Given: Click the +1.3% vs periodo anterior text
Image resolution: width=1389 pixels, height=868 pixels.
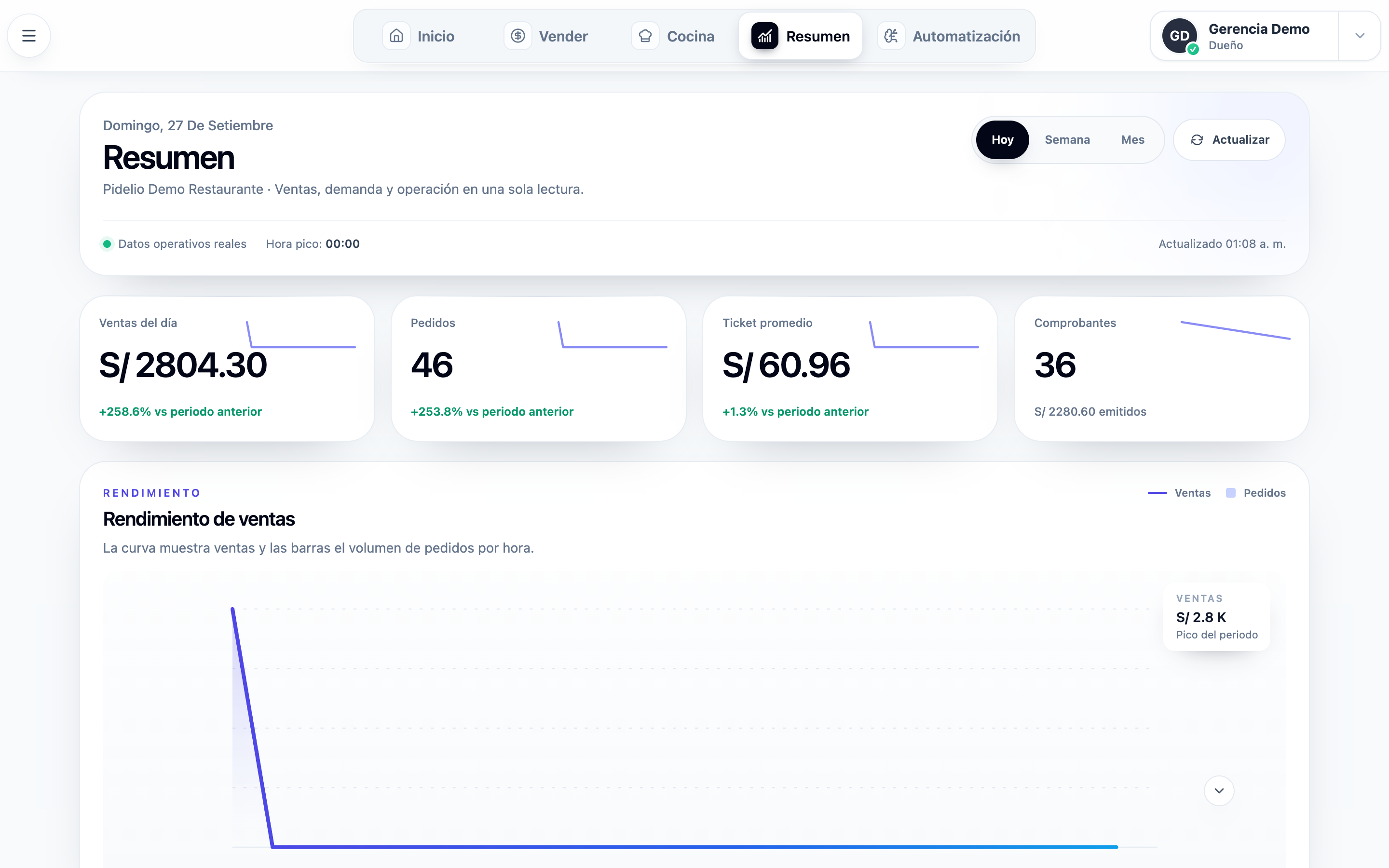Looking at the screenshot, I should 795,412.
